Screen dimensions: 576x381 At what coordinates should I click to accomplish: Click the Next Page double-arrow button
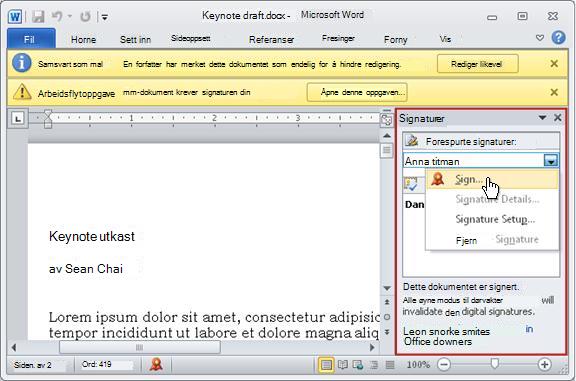(x=386, y=332)
